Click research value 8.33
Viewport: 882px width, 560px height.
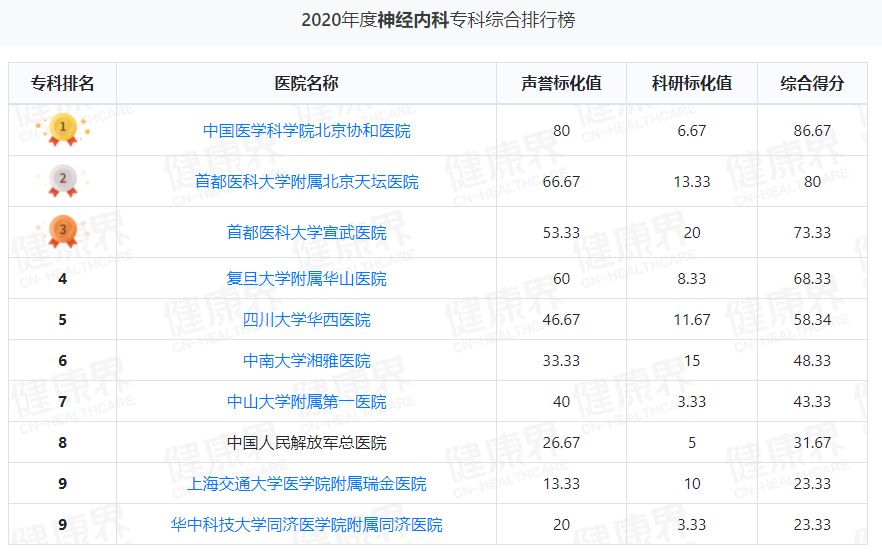coord(692,278)
